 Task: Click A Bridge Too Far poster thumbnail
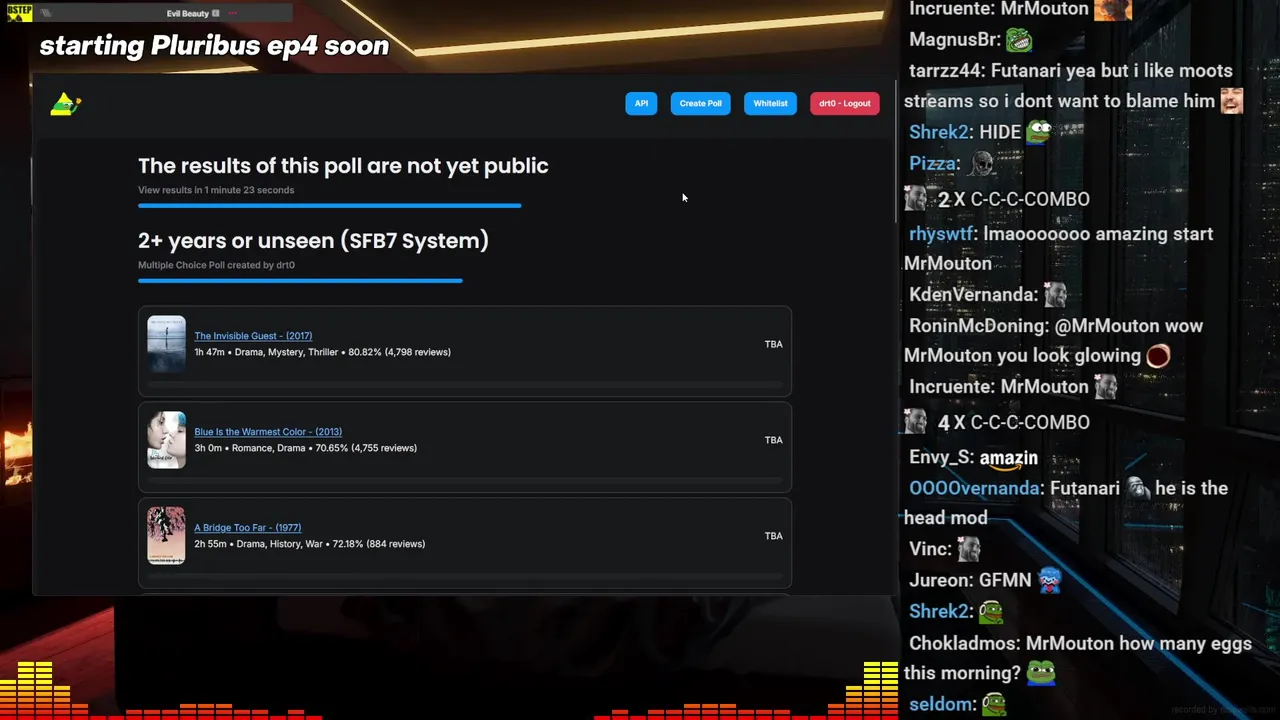pos(166,536)
